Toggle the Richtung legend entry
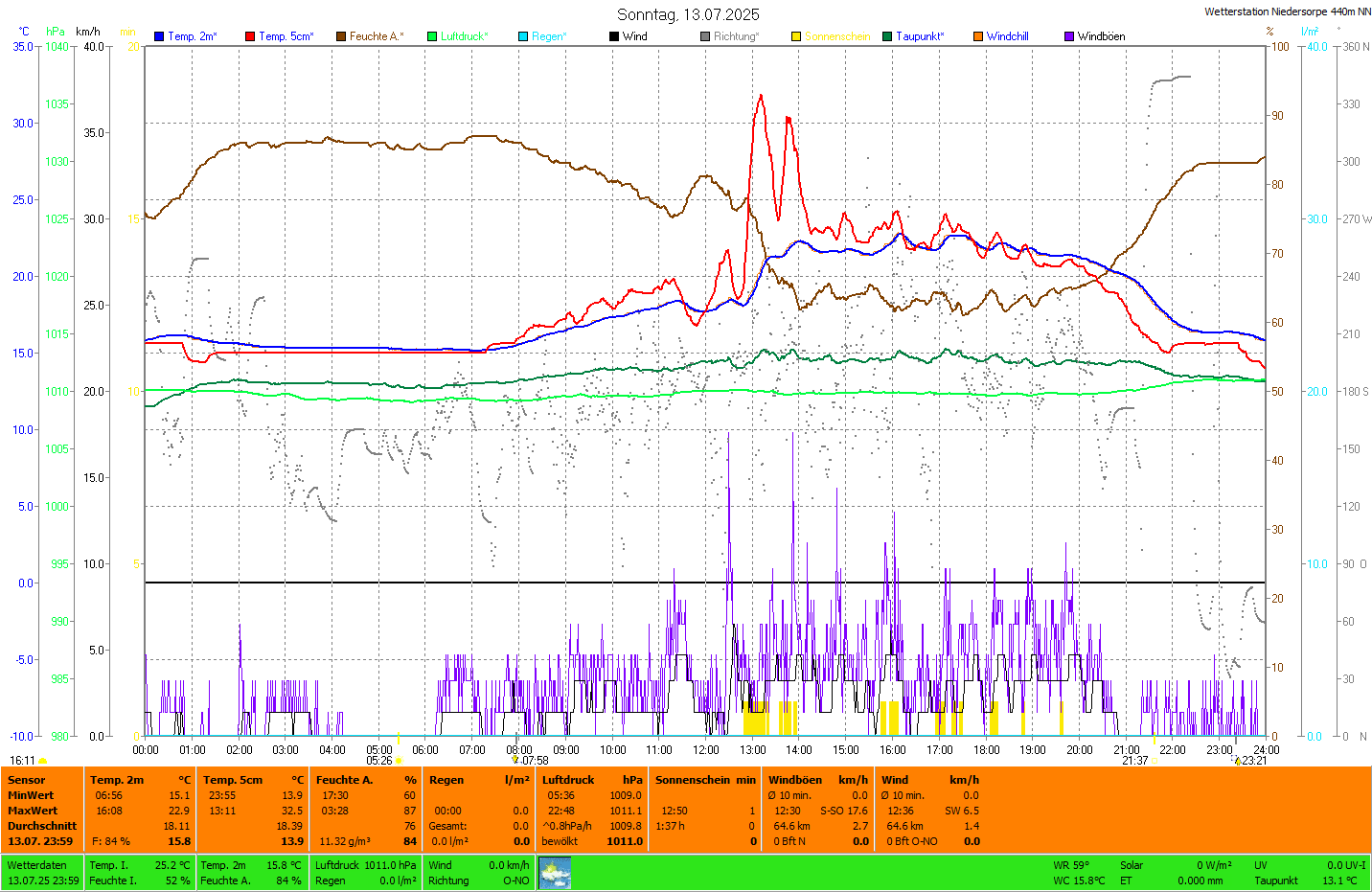 (735, 36)
